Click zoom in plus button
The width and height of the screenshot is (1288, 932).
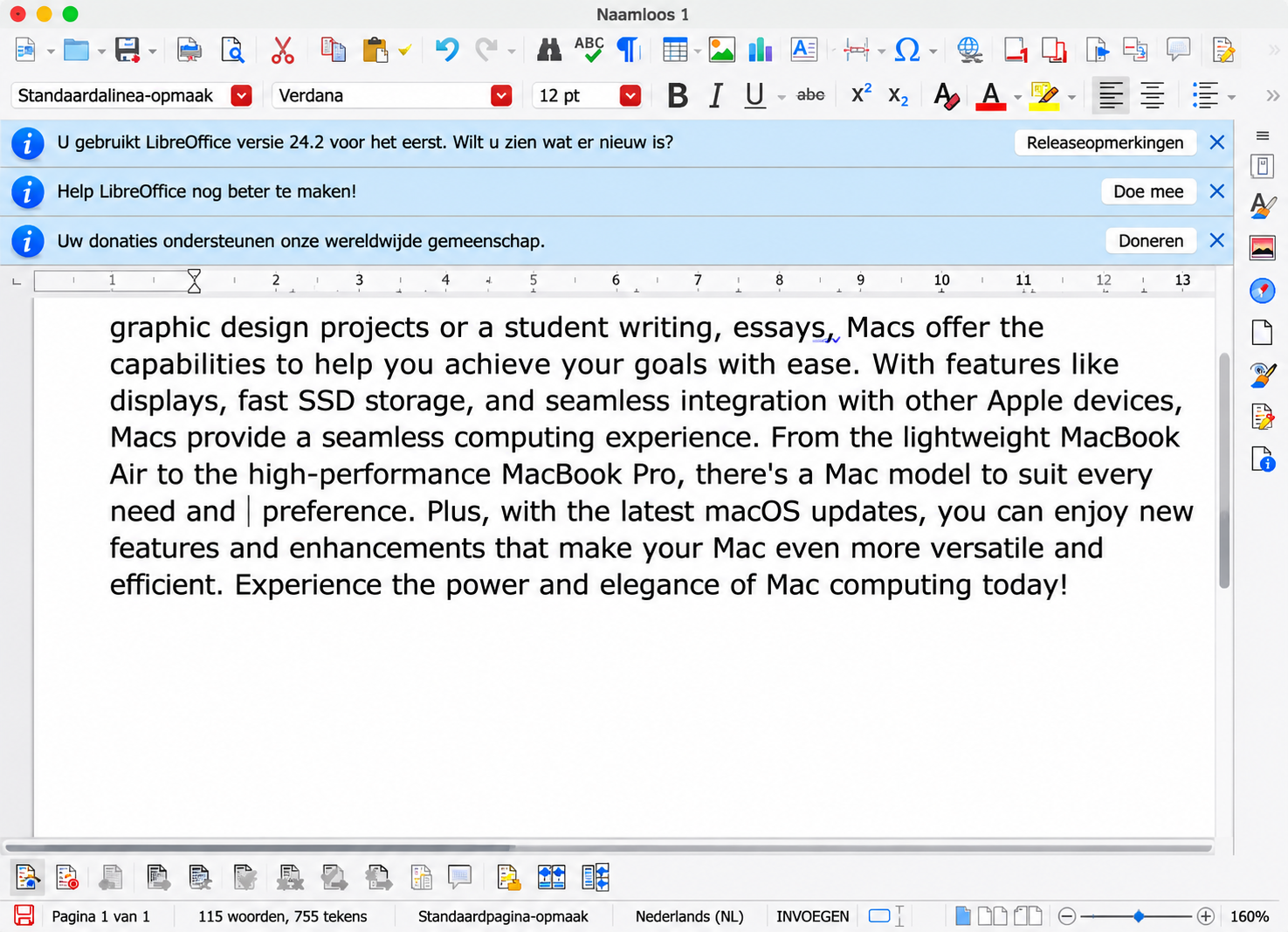pos(1206,916)
